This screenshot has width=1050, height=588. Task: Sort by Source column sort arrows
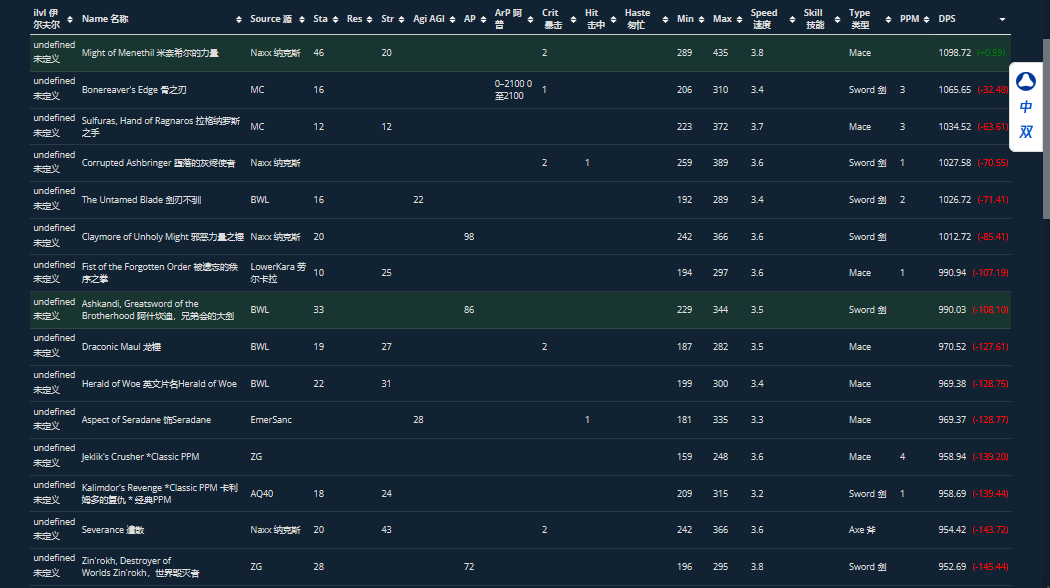[302, 19]
